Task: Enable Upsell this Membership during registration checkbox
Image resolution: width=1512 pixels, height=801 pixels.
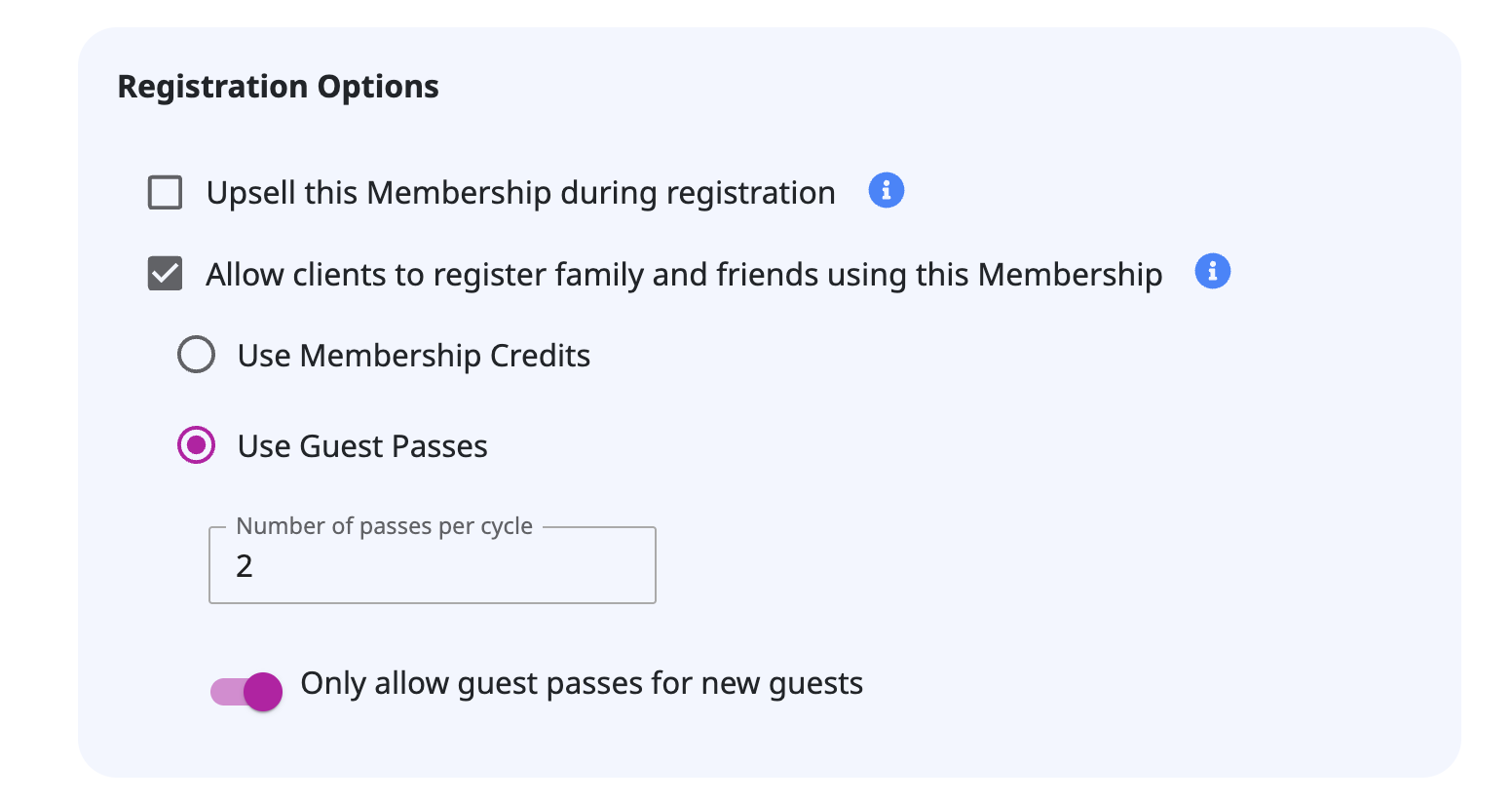Action: click(165, 192)
